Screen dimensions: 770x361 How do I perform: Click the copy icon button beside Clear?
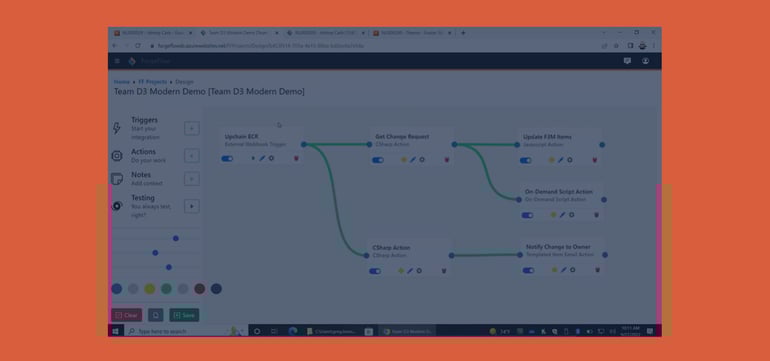coord(156,315)
